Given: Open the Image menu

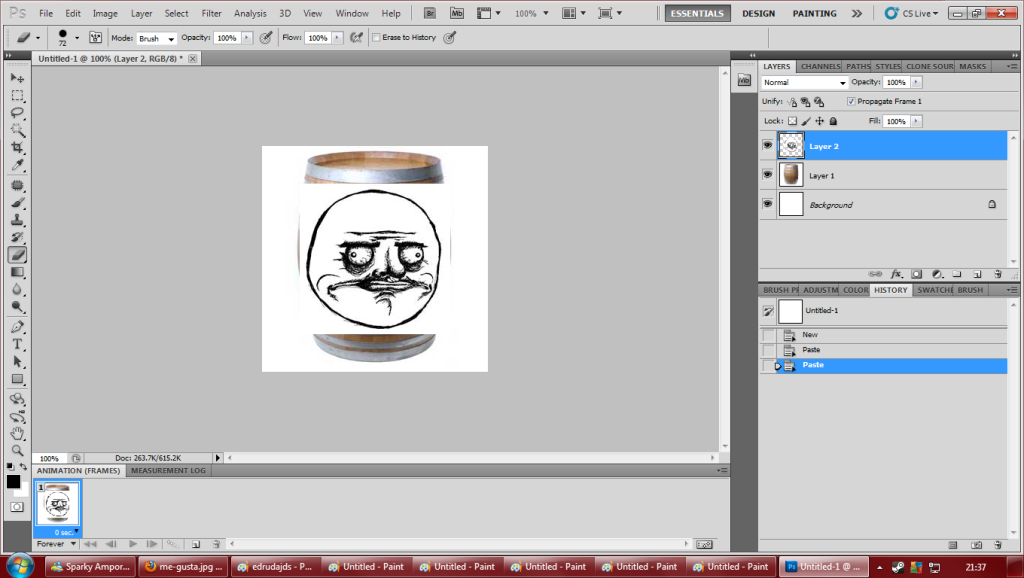Looking at the screenshot, I should [x=105, y=13].
